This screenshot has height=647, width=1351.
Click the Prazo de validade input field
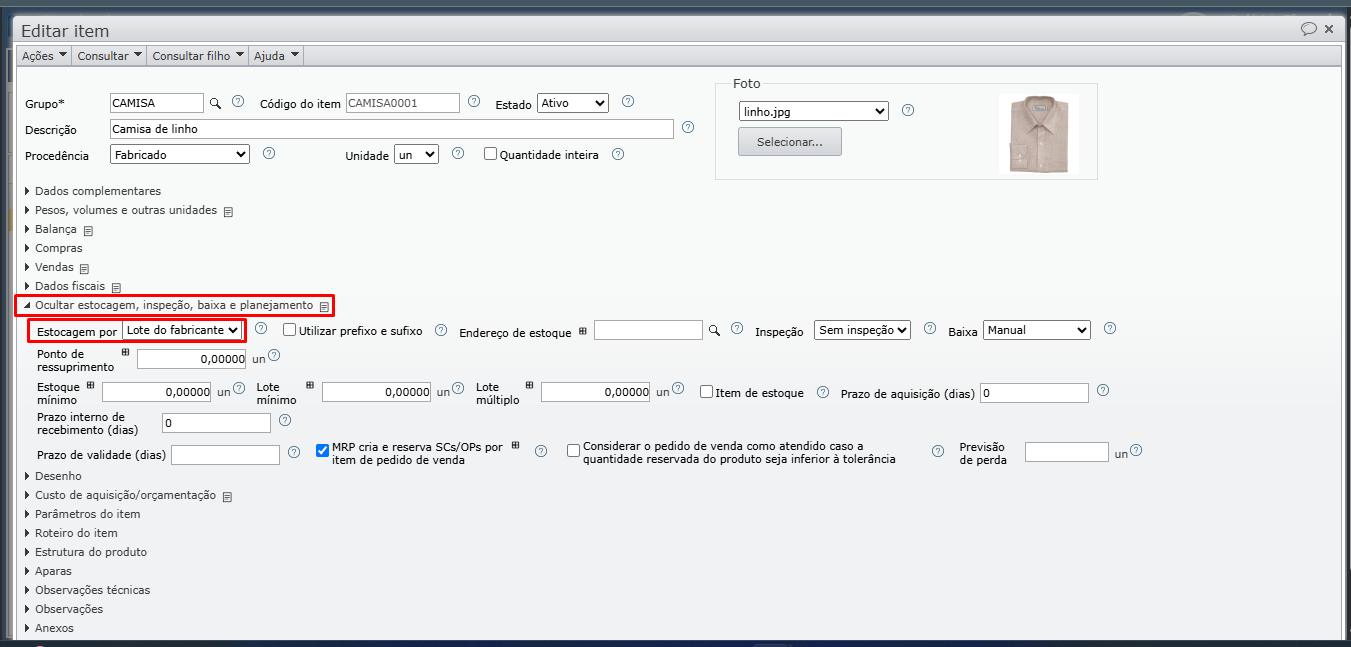pyautogui.click(x=226, y=455)
